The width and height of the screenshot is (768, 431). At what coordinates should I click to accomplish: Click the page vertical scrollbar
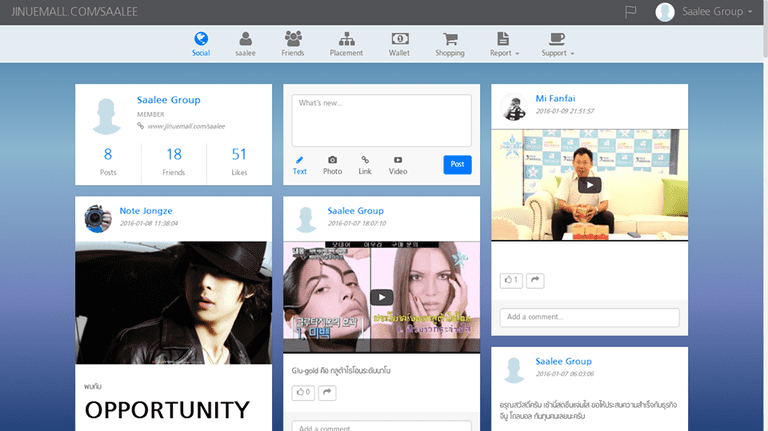click(765, 29)
